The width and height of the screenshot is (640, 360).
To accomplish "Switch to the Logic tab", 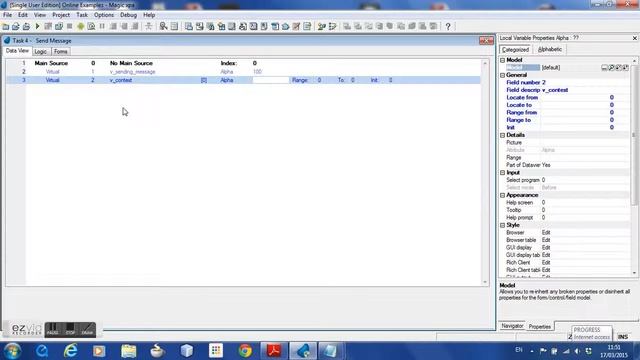I will (x=40, y=51).
